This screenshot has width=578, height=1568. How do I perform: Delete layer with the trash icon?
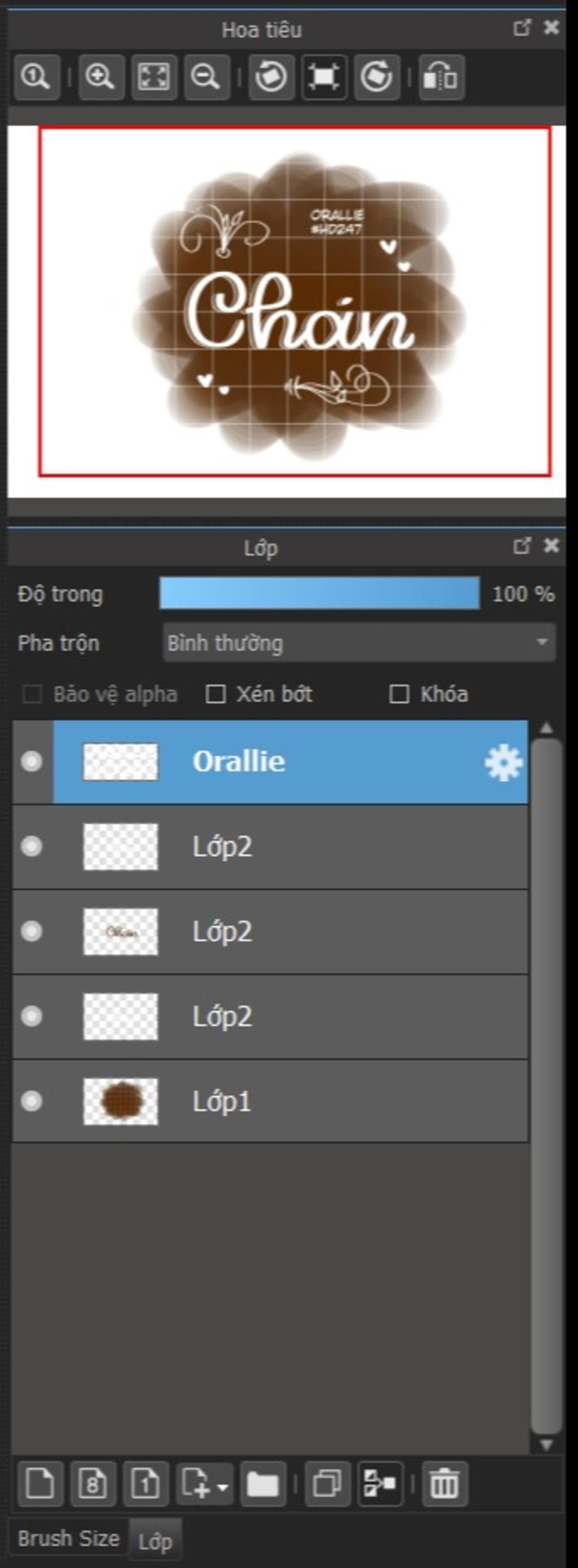coord(445,1483)
